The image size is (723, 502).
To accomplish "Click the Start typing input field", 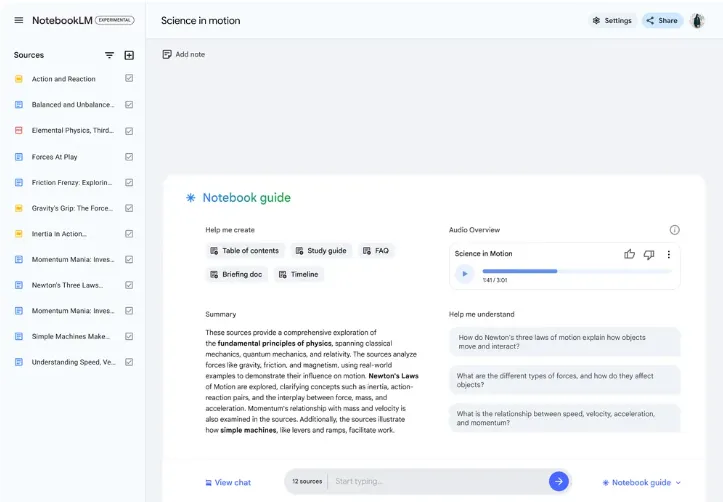I will [x=435, y=481].
